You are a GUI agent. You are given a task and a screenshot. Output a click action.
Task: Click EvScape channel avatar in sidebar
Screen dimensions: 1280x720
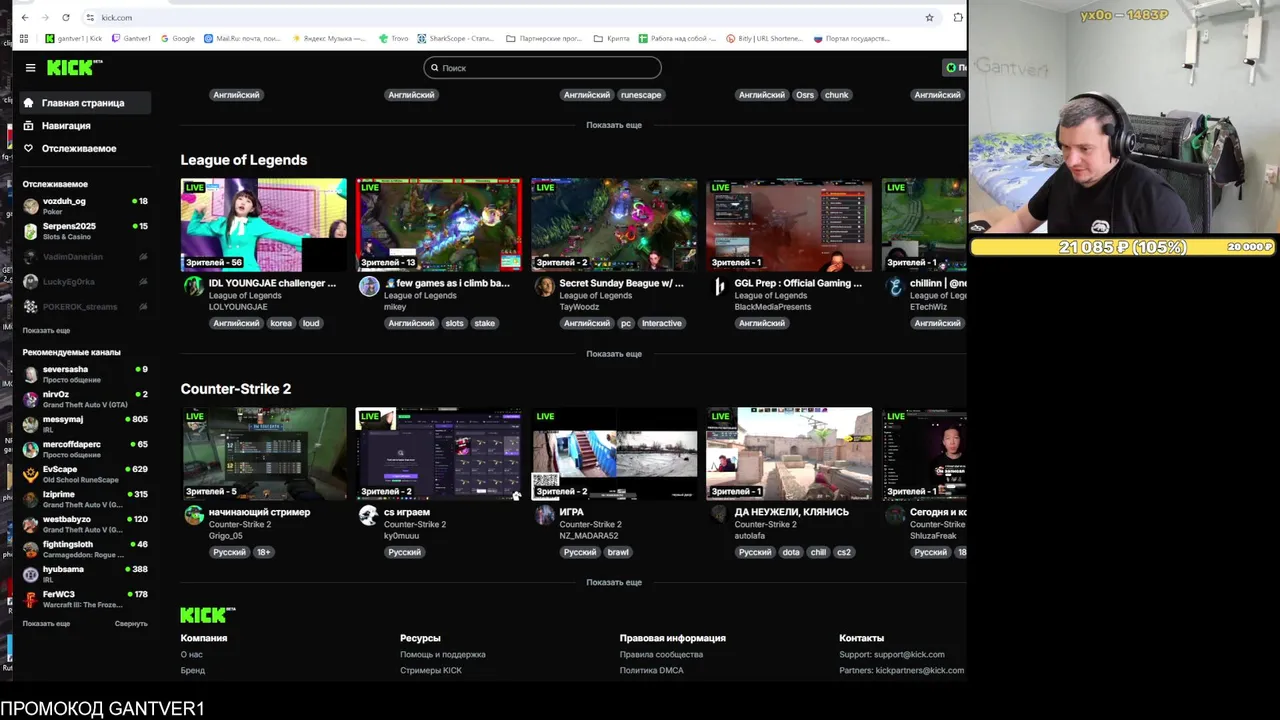coord(31,474)
